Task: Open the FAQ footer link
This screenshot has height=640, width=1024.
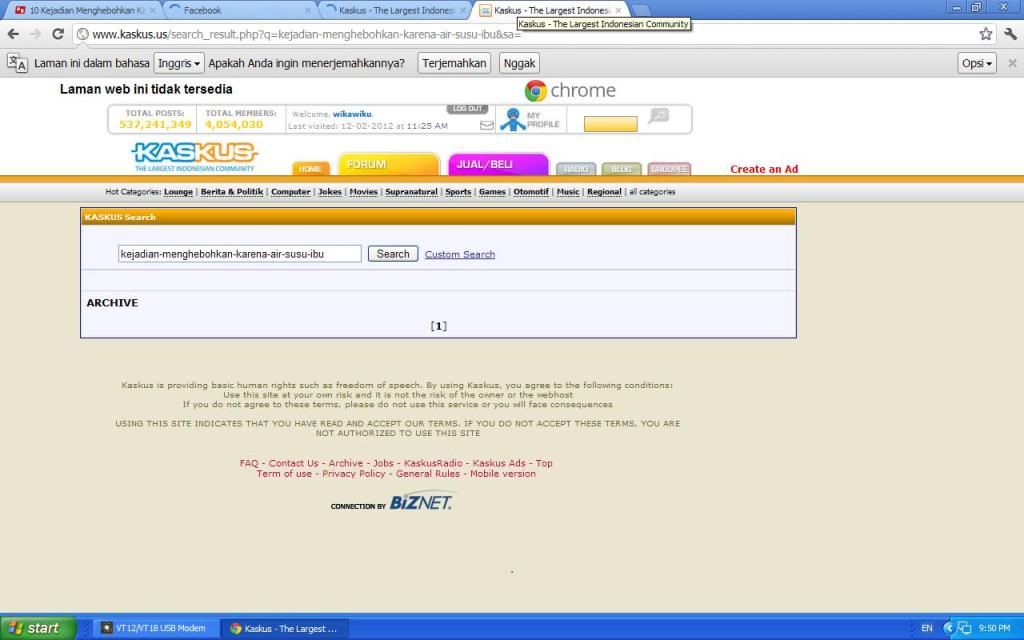Action: pos(249,463)
